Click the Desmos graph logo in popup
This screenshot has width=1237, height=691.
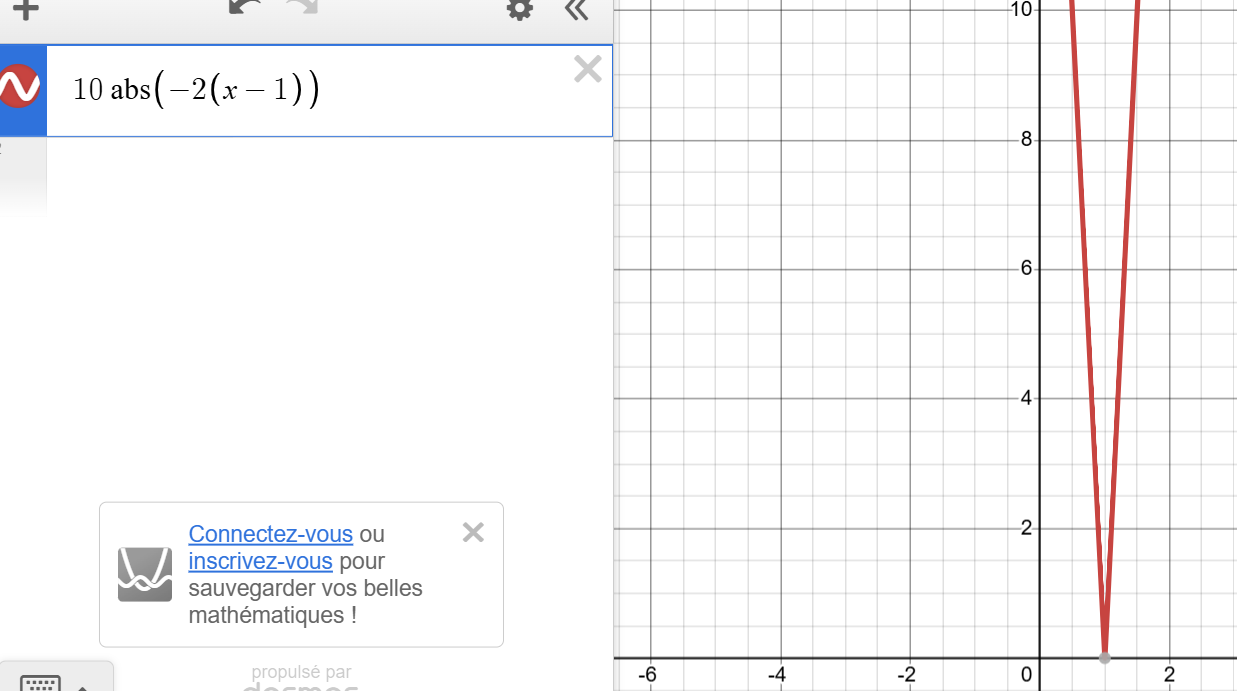[x=145, y=574]
